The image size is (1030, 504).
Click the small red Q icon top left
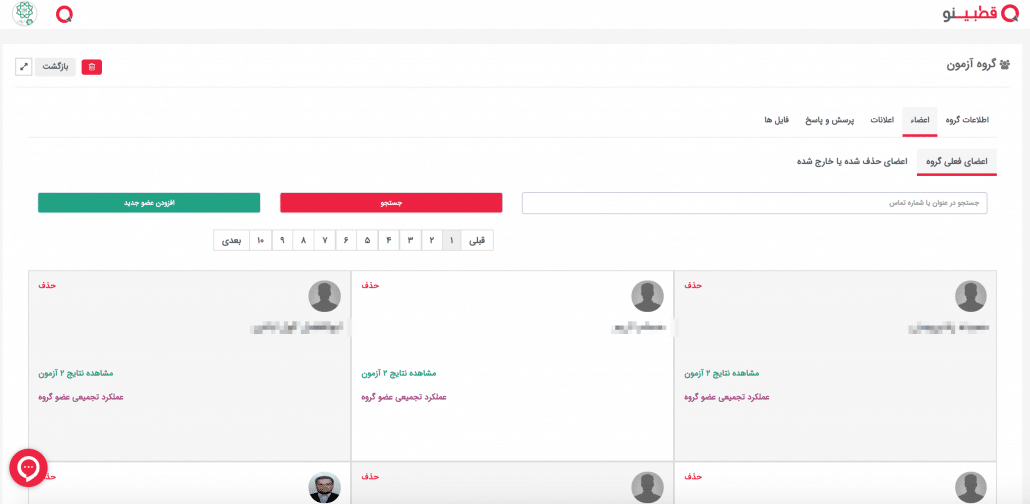point(64,14)
